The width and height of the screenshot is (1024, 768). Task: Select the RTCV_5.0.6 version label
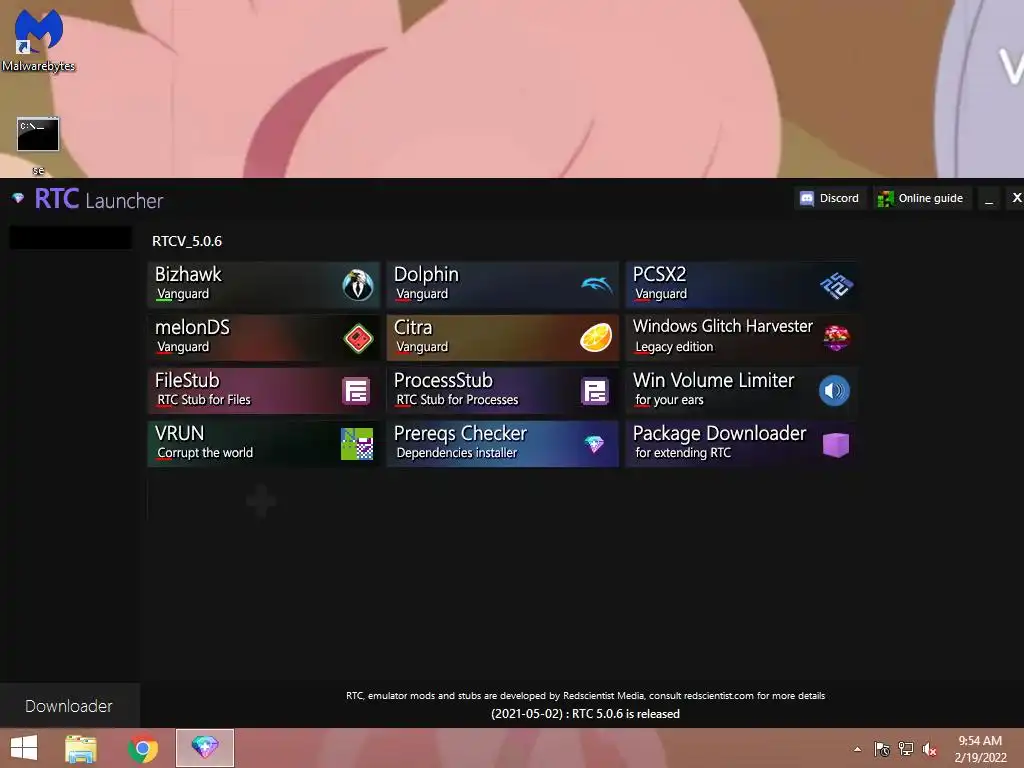pos(187,241)
